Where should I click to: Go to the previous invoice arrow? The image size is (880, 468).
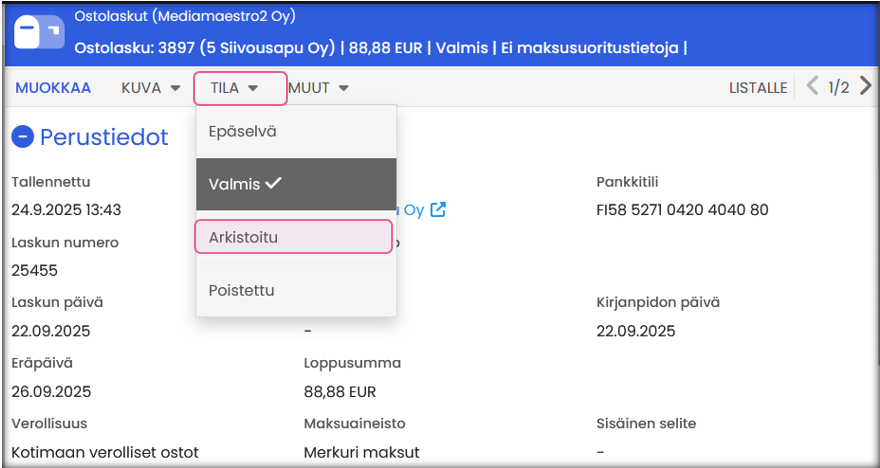tap(813, 87)
